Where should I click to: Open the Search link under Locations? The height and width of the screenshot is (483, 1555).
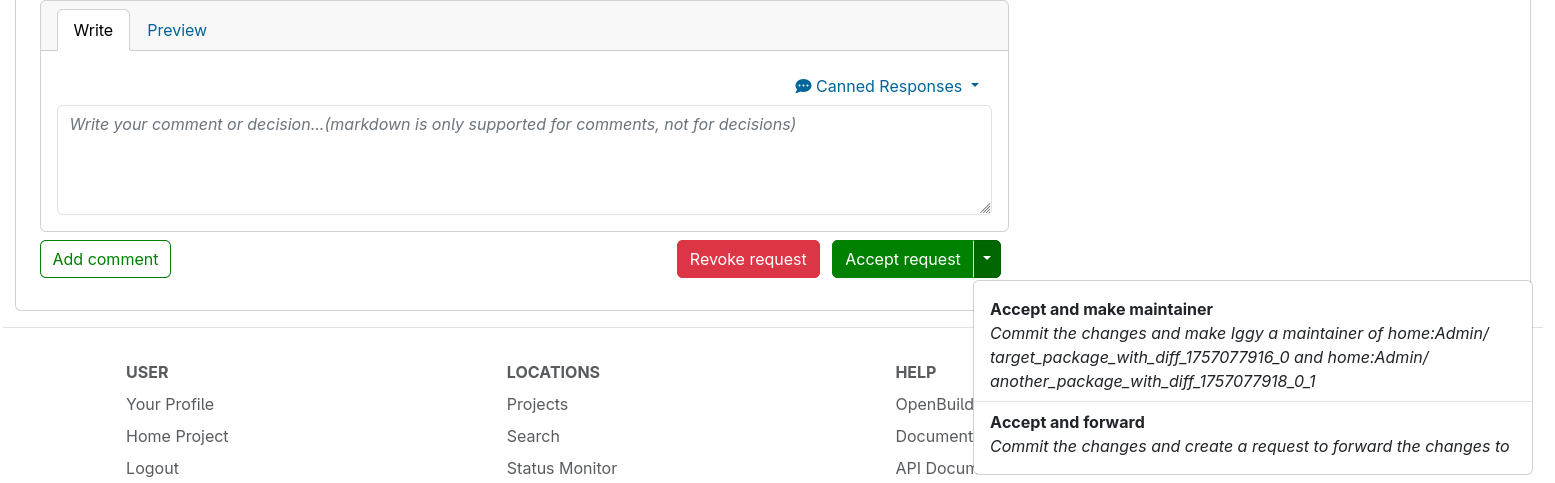[533, 436]
